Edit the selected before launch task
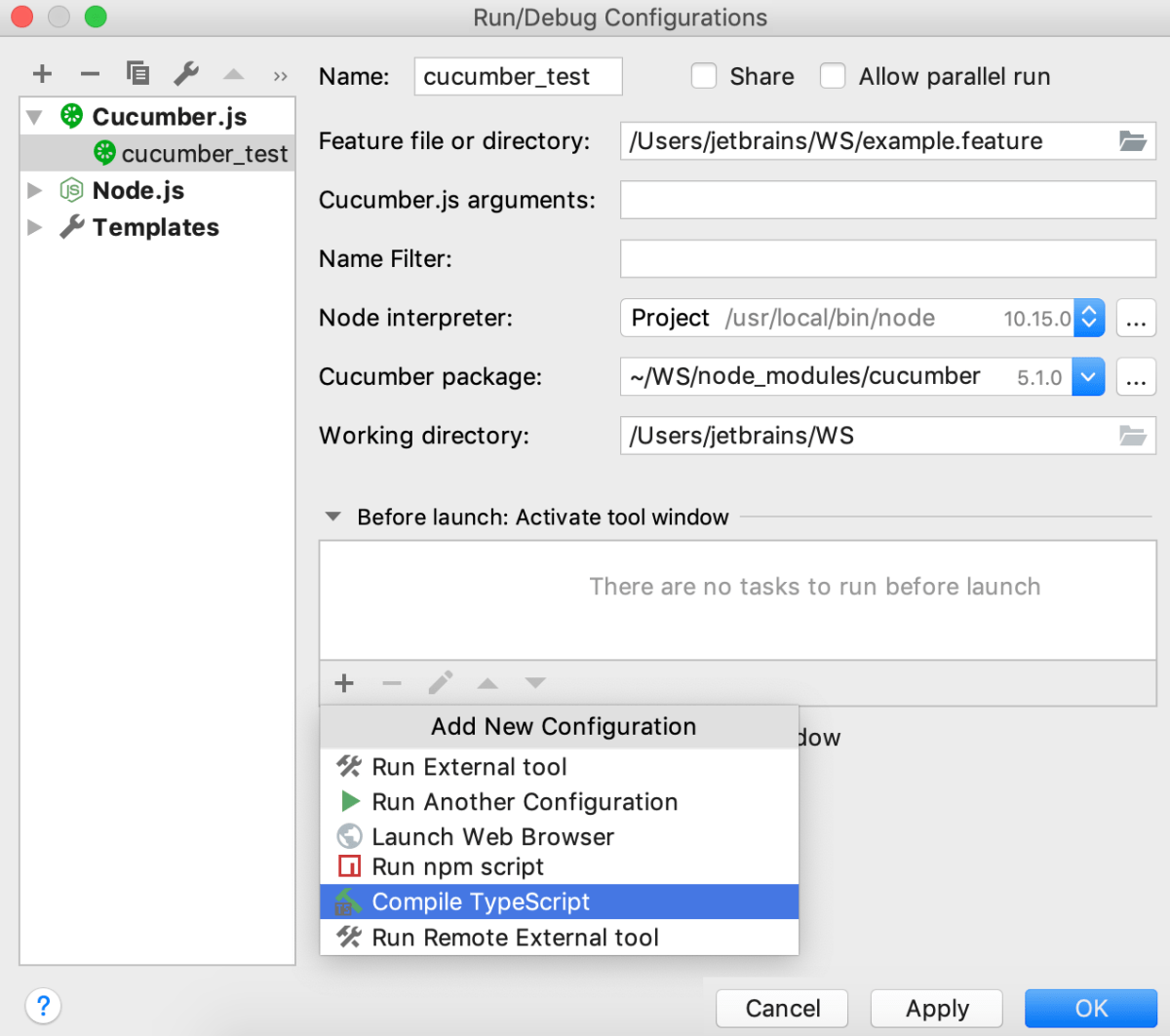 [440, 683]
